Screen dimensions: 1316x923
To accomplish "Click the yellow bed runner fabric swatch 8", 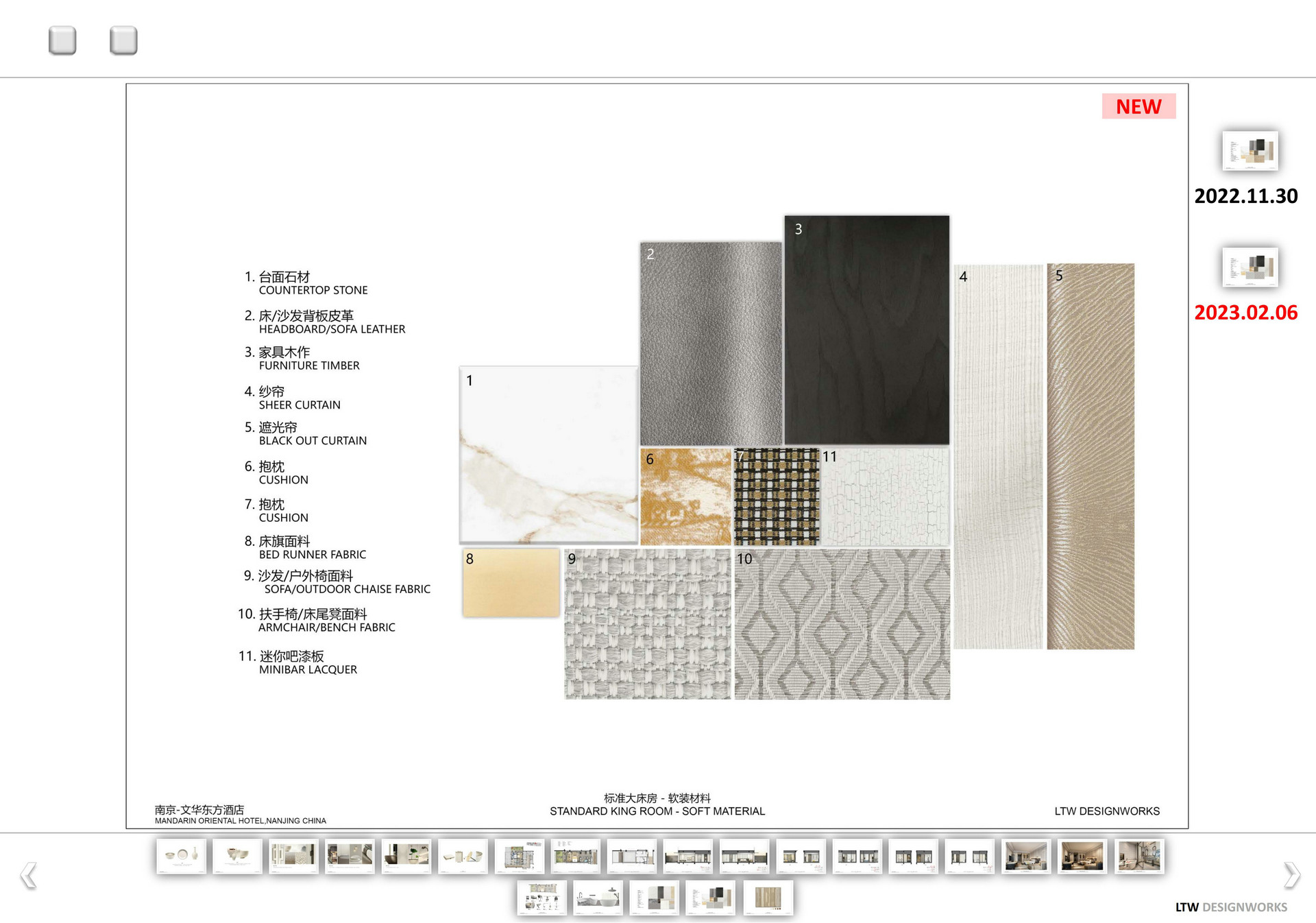I will point(511,583).
